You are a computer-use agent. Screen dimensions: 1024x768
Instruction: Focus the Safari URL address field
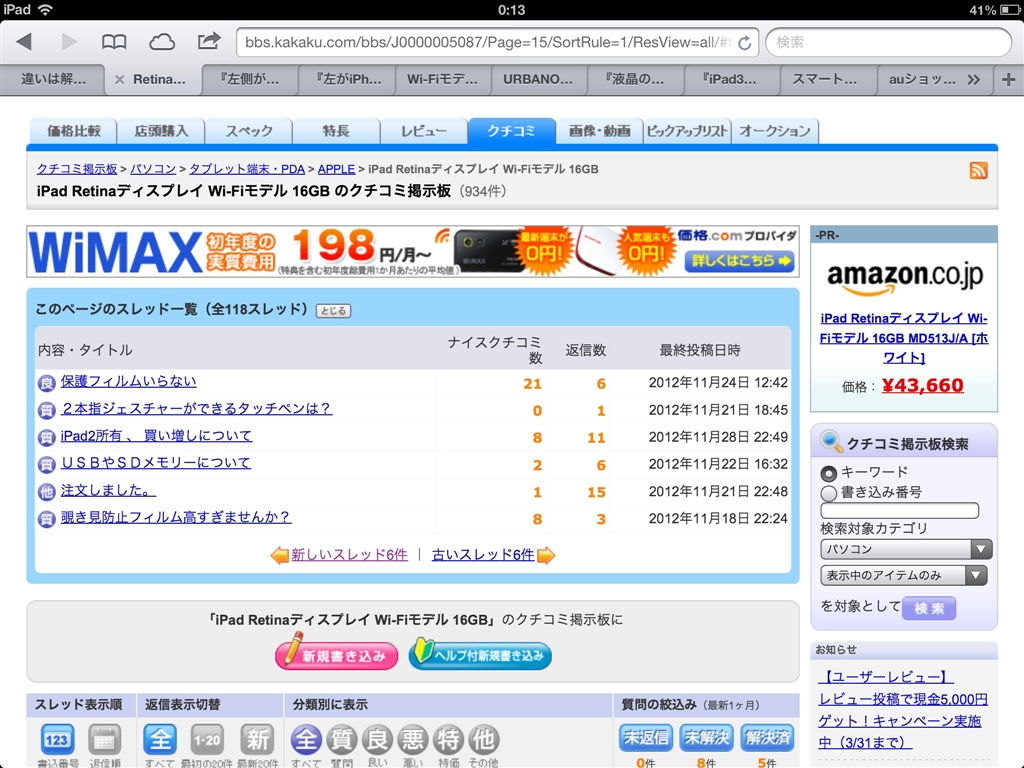click(488, 43)
